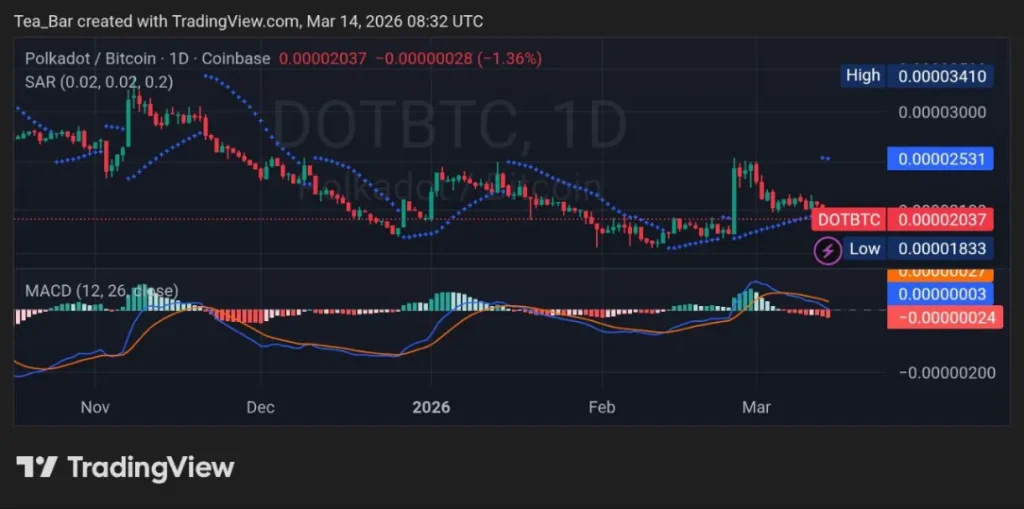
Task: Open the MACD (12, 26, close) indicator legend
Action: point(101,291)
